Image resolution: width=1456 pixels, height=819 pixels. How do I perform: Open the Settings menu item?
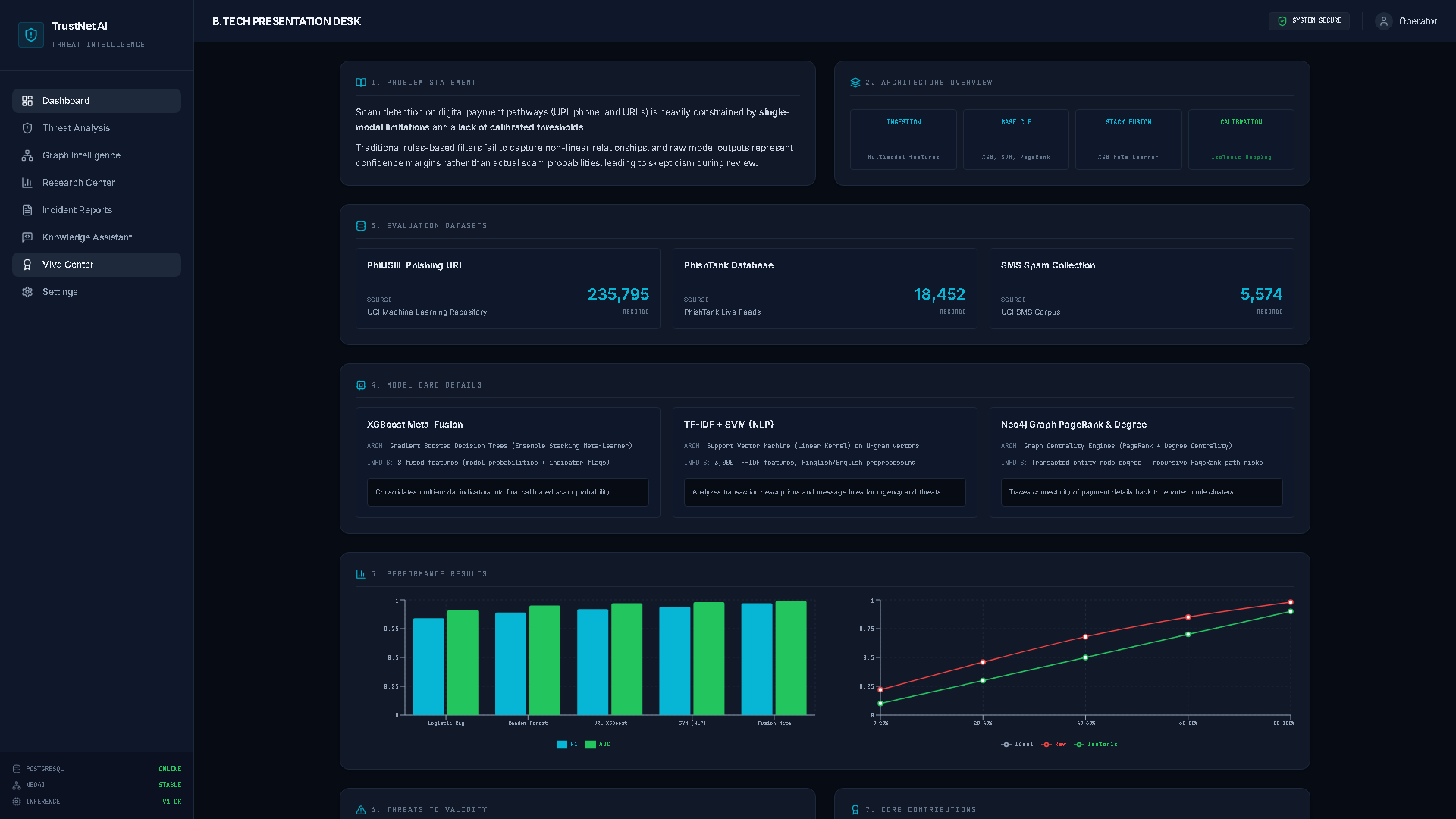coord(96,292)
